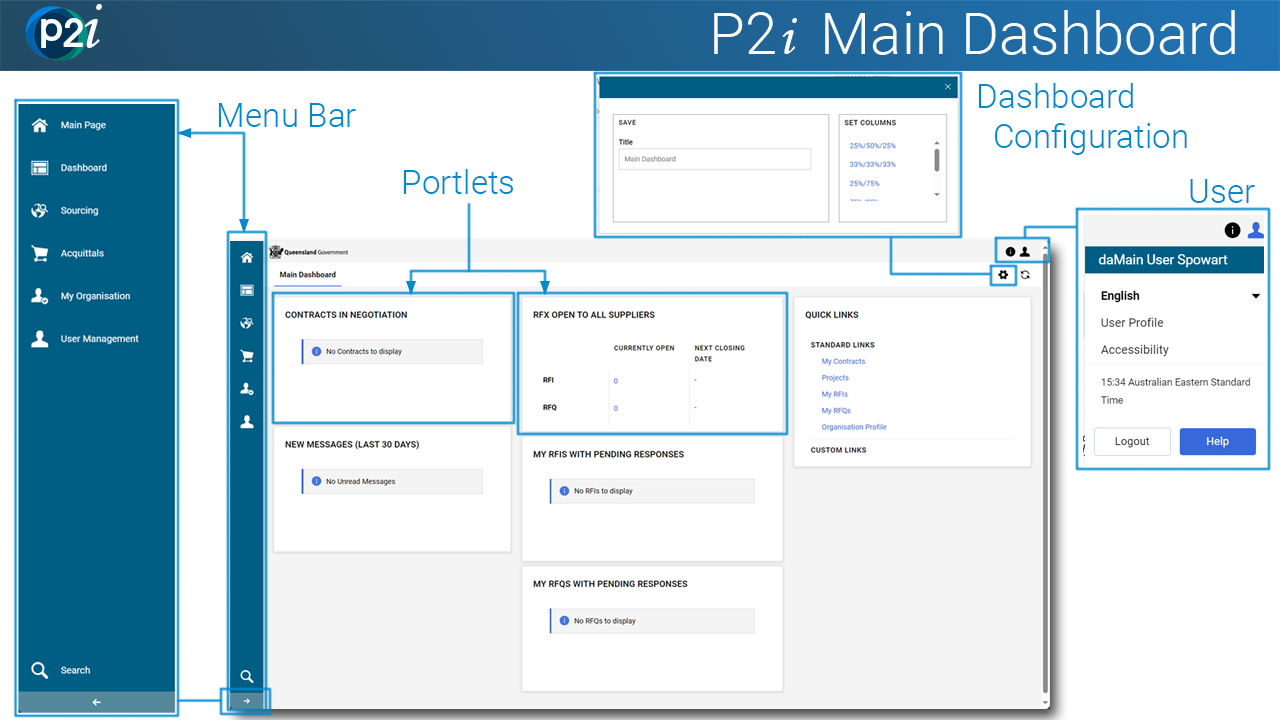
Task: Click cart icon beside Acquittals label
Action: point(40,254)
